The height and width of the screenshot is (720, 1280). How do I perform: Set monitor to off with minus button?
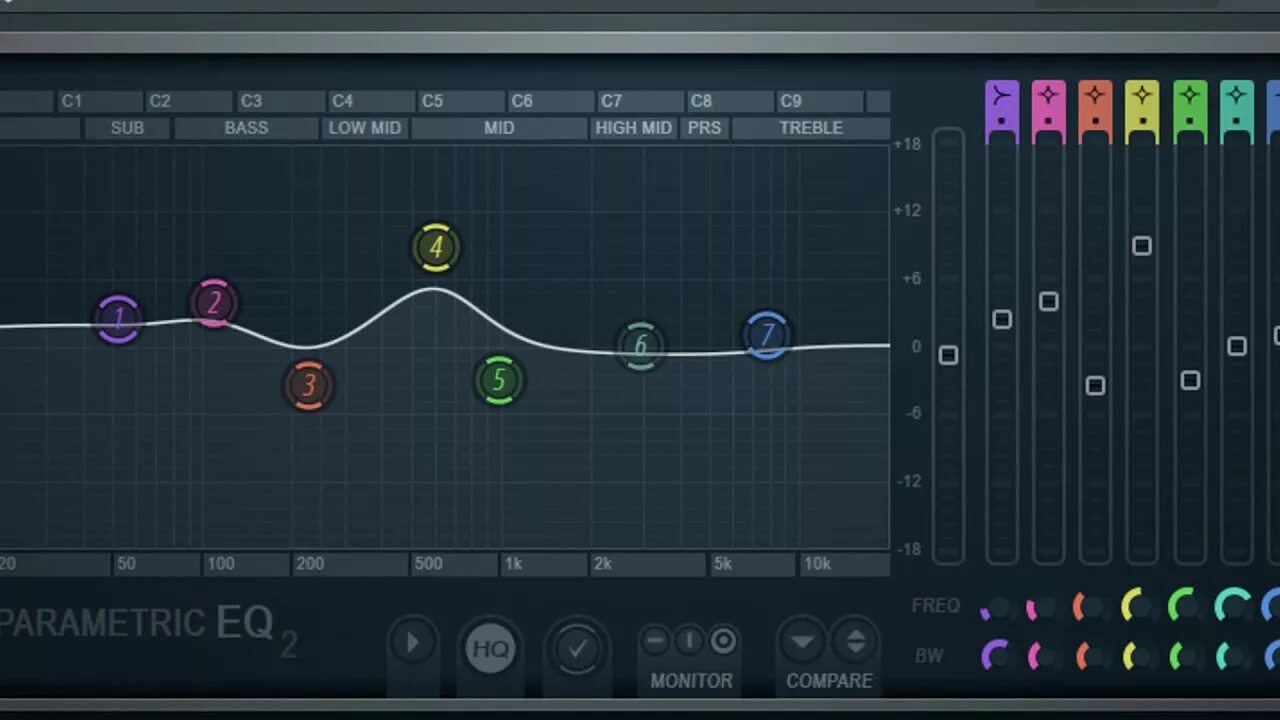[655, 640]
